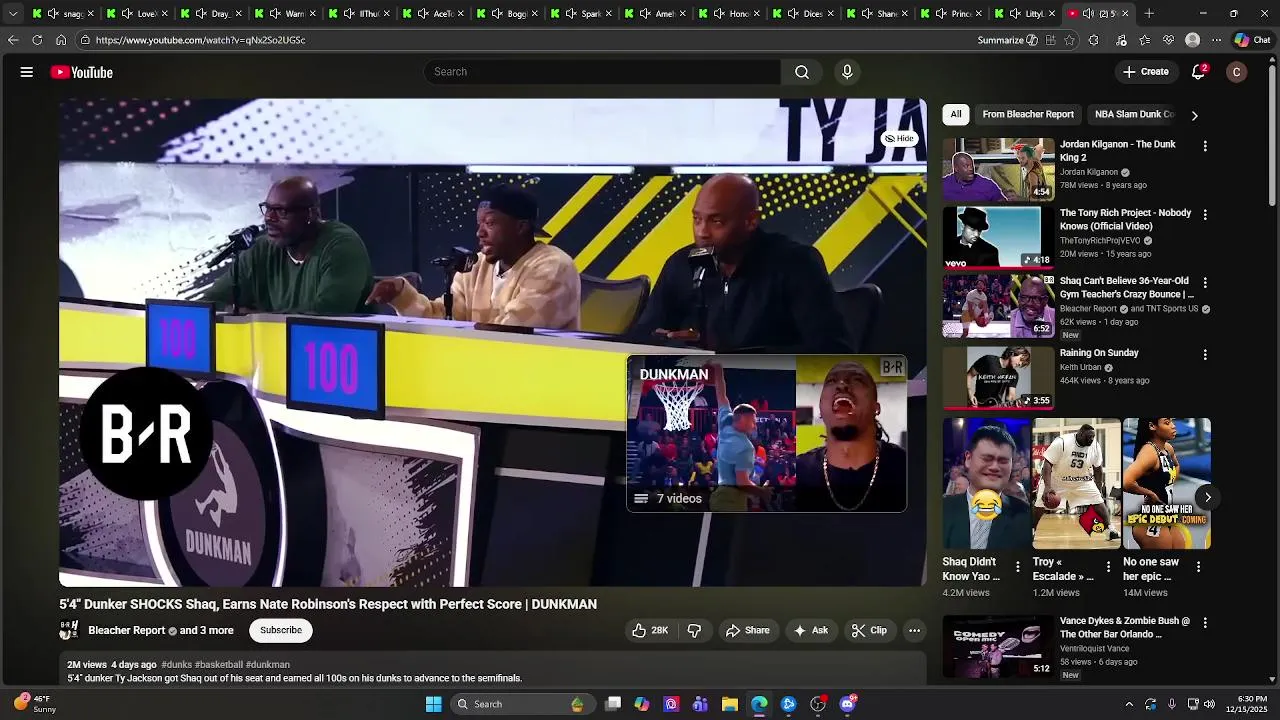Open Microsoft Teams from taskbar
This screenshot has height=720, width=1280.
point(700,704)
